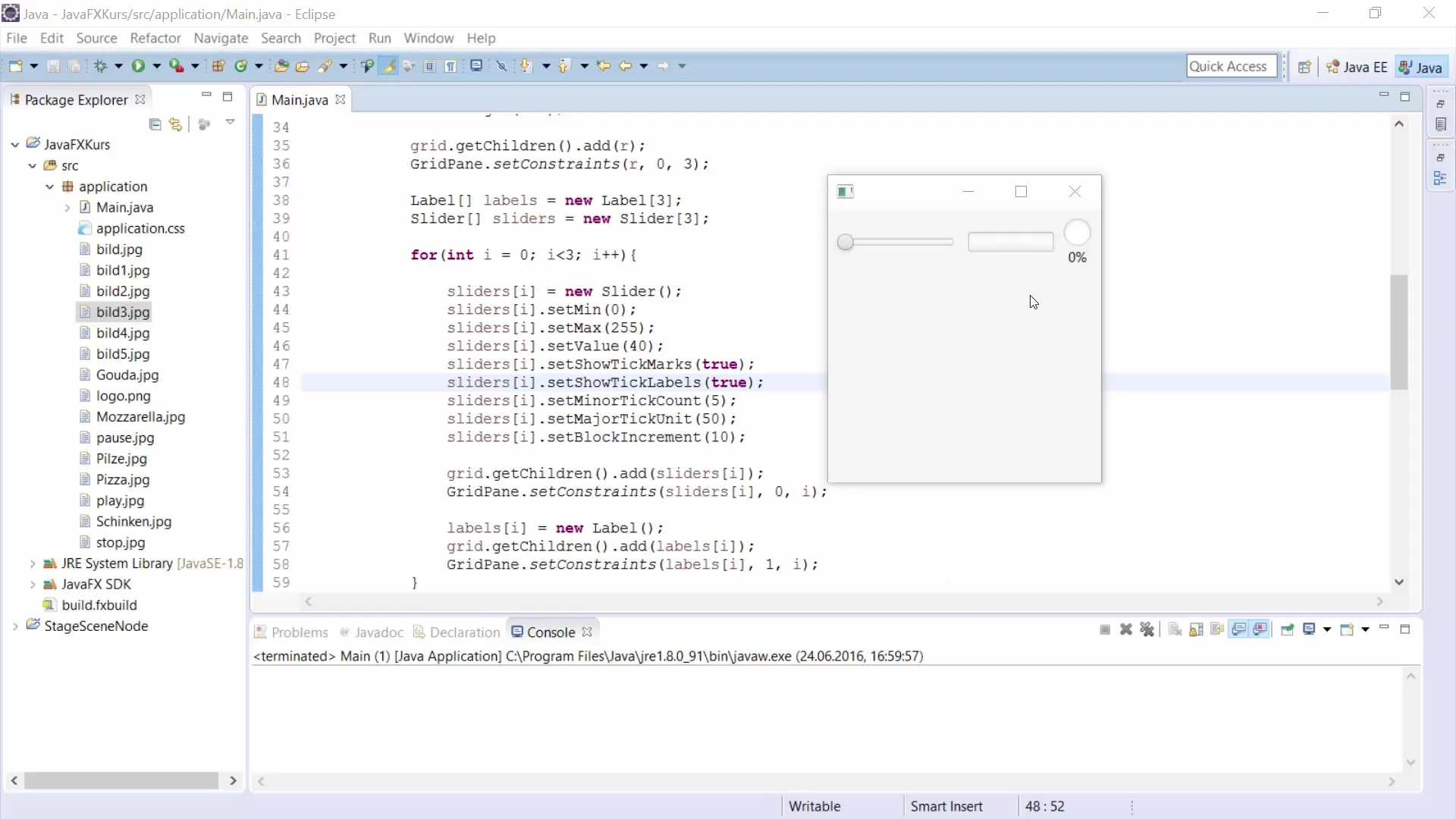1456x819 pixels.
Task: Switch to the Declaration tab
Action: (x=457, y=632)
